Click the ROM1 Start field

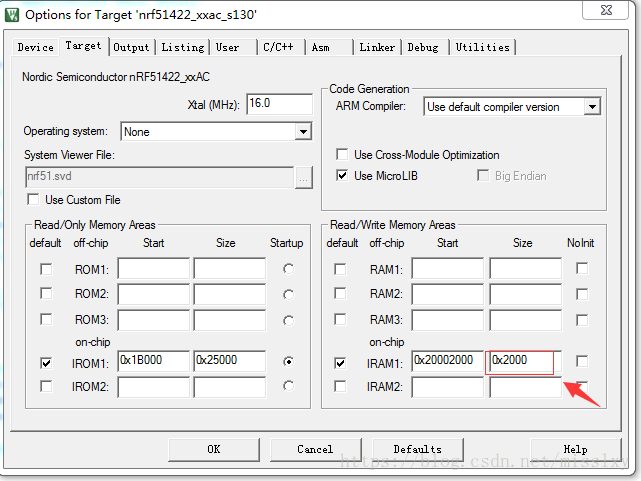coord(154,268)
